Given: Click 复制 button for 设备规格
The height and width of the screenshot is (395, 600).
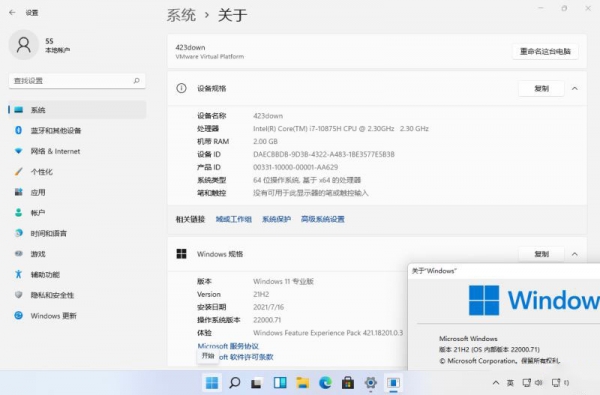Looking at the screenshot, I should pos(541,88).
